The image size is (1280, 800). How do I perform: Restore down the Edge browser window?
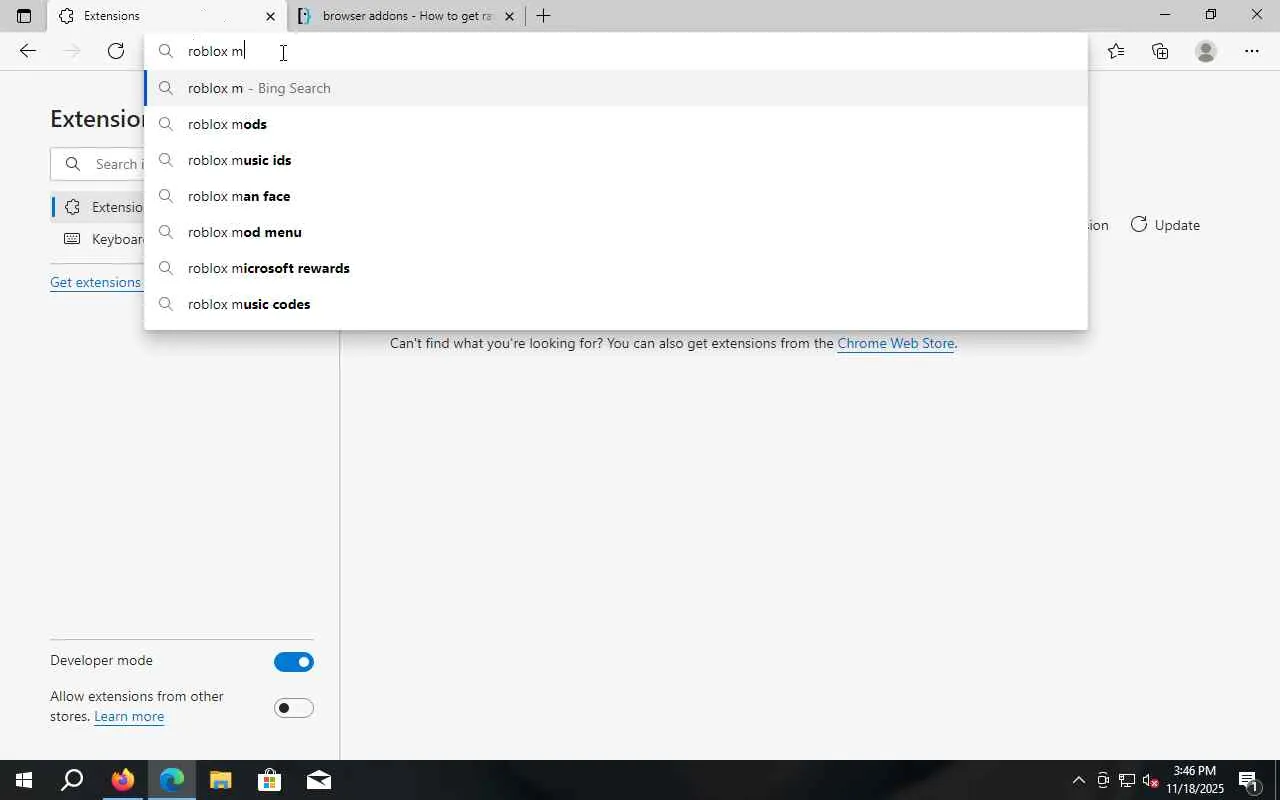1210,15
